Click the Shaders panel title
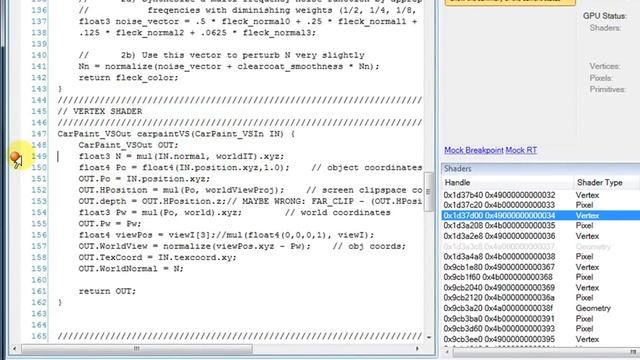 coord(458,169)
